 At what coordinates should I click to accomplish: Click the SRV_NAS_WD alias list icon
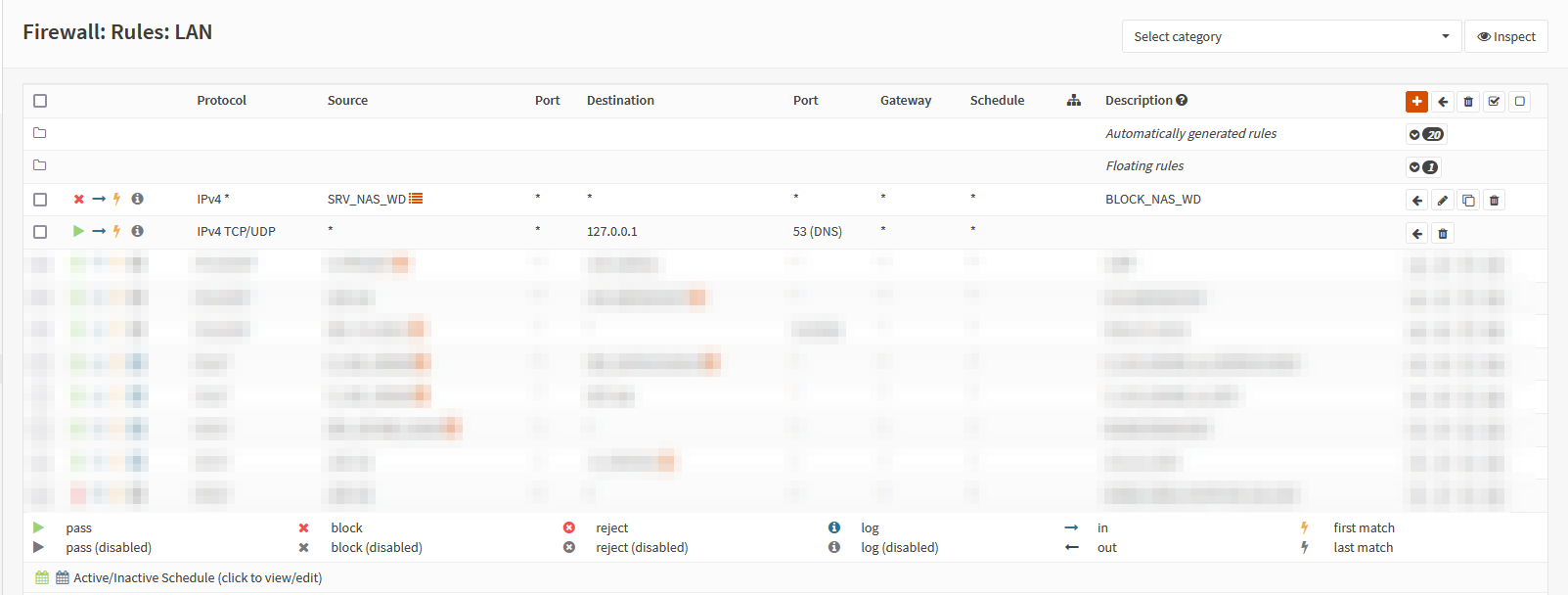click(416, 199)
